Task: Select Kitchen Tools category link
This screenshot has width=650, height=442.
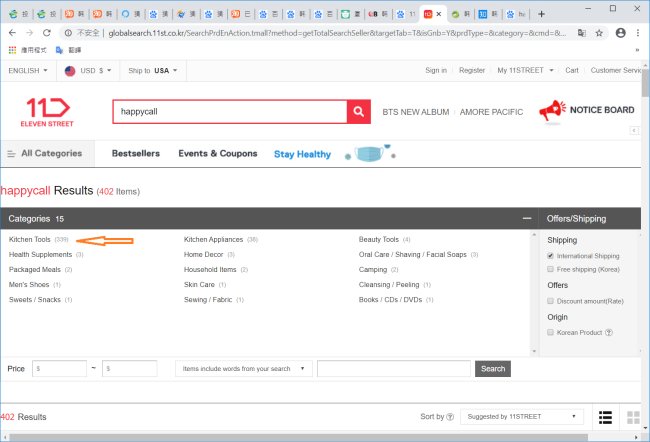Action: 30,240
